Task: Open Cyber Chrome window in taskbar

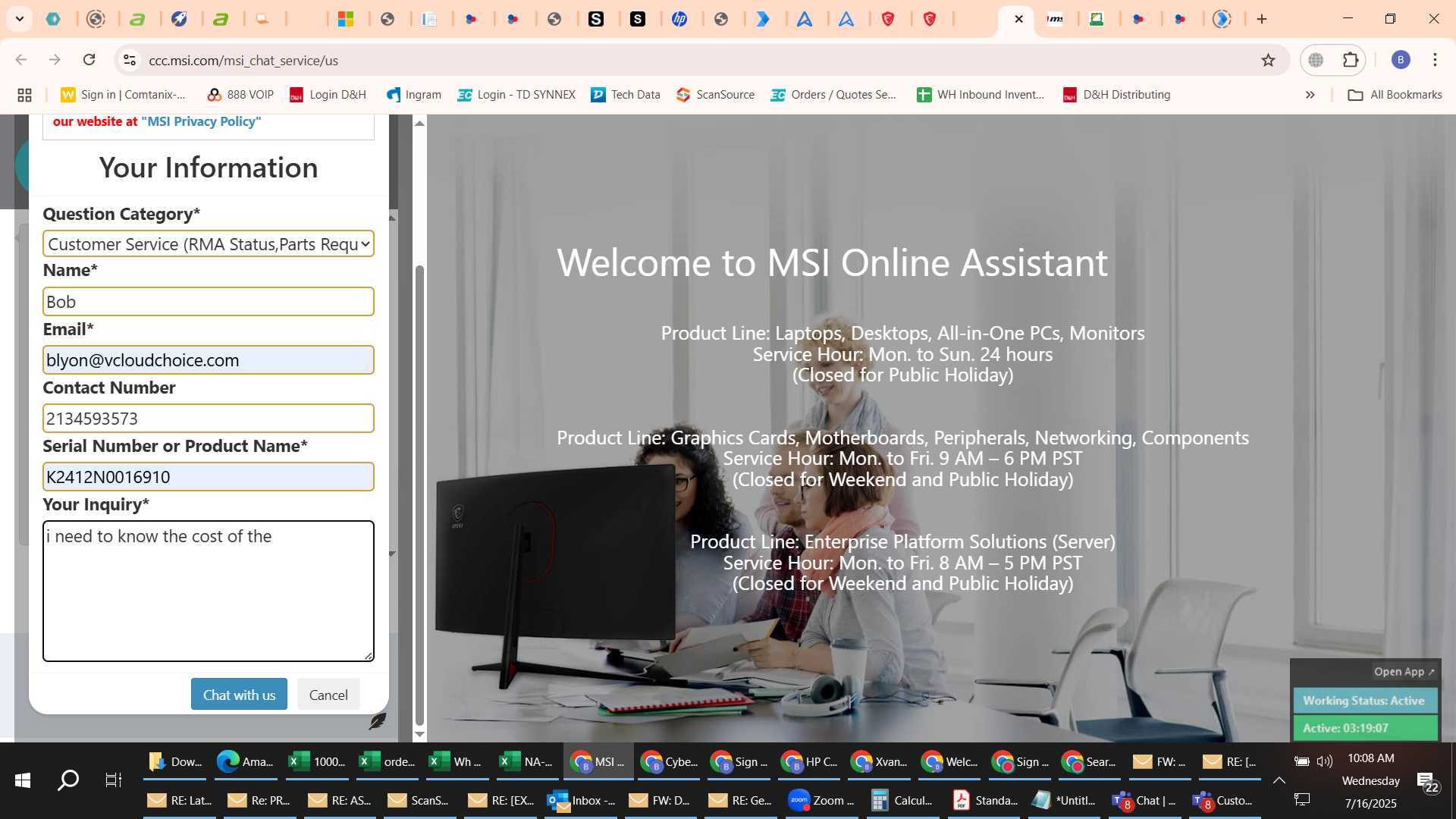Action: (x=670, y=762)
